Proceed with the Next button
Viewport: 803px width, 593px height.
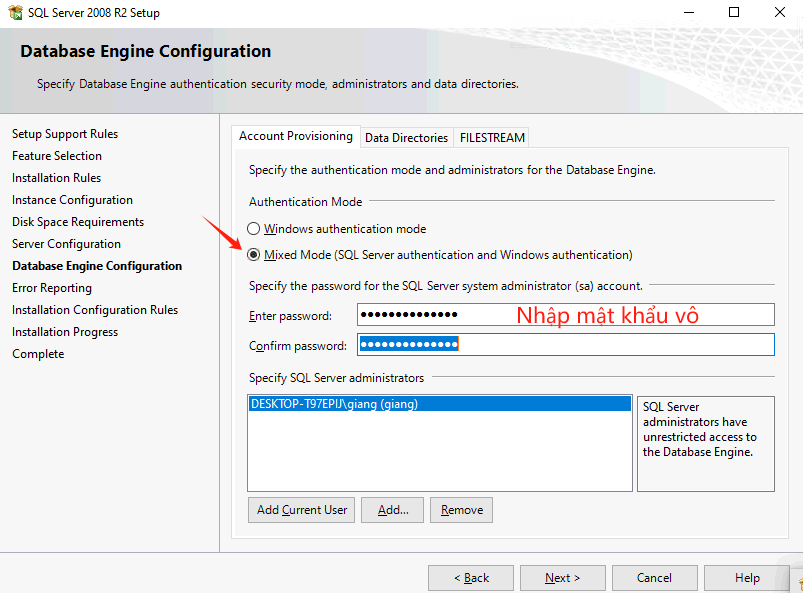click(563, 578)
